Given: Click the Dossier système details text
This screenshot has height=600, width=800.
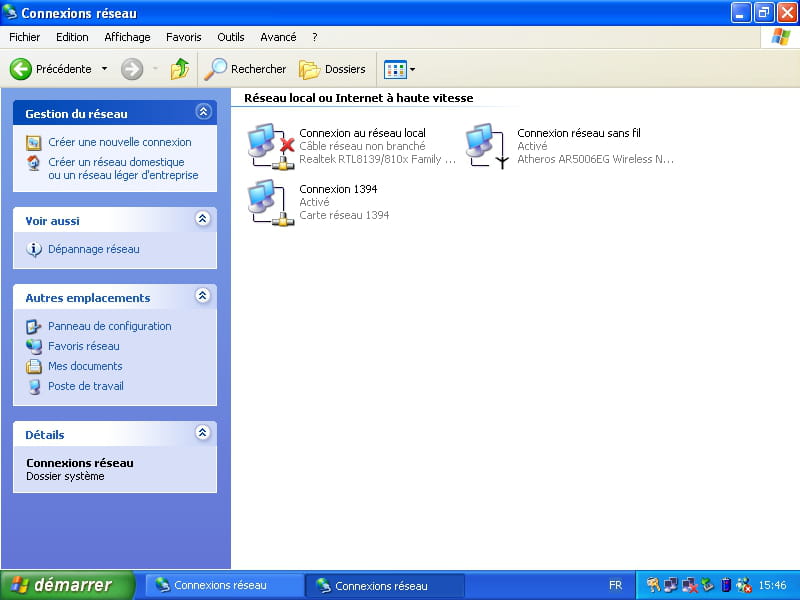Looking at the screenshot, I should pyautogui.click(x=65, y=477).
